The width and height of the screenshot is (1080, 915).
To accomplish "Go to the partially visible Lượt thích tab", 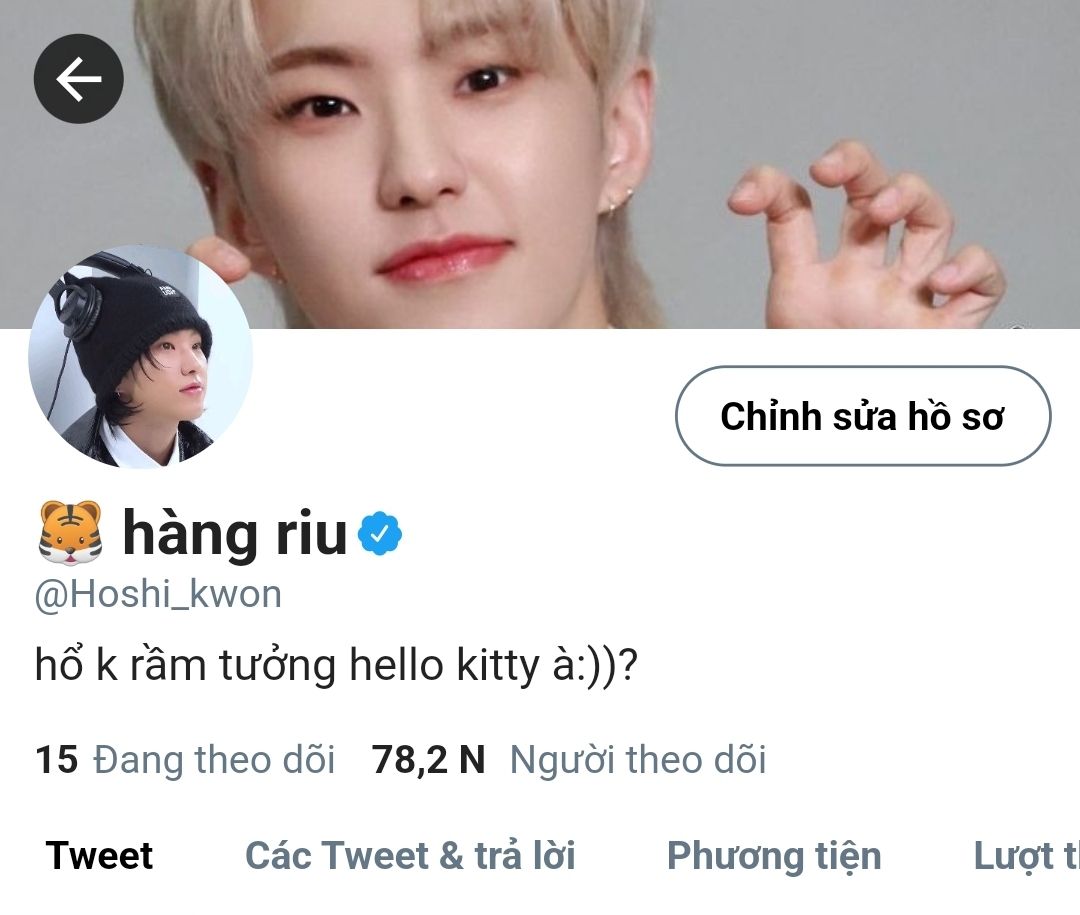I will (x=1026, y=856).
